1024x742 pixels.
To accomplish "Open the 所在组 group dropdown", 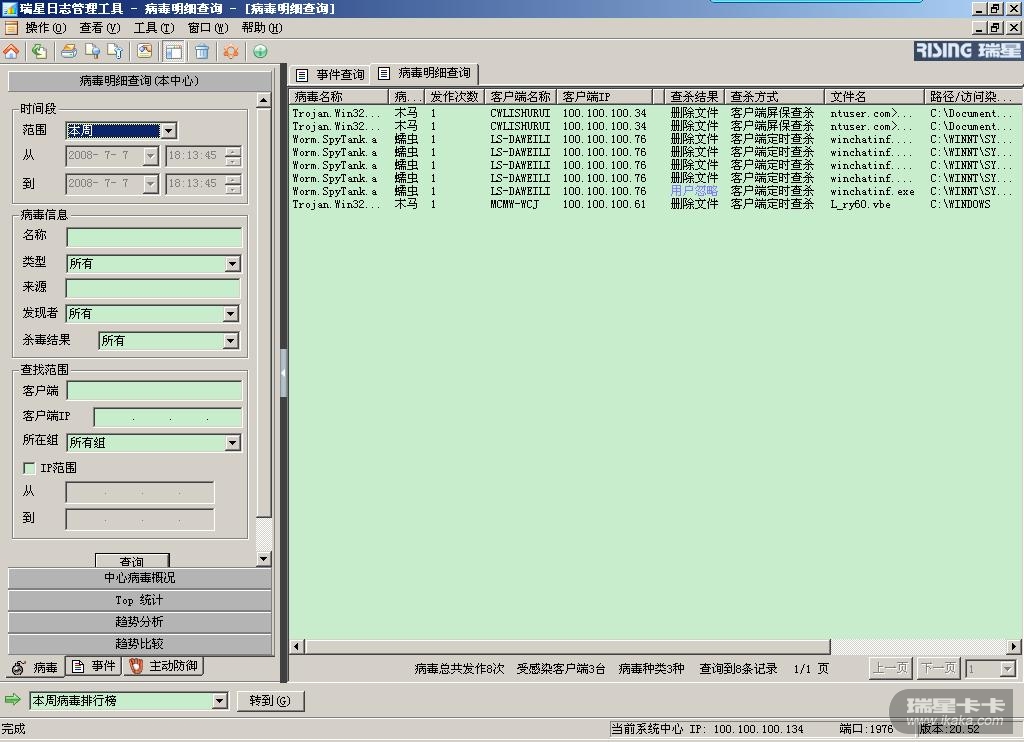I will pyautogui.click(x=232, y=443).
